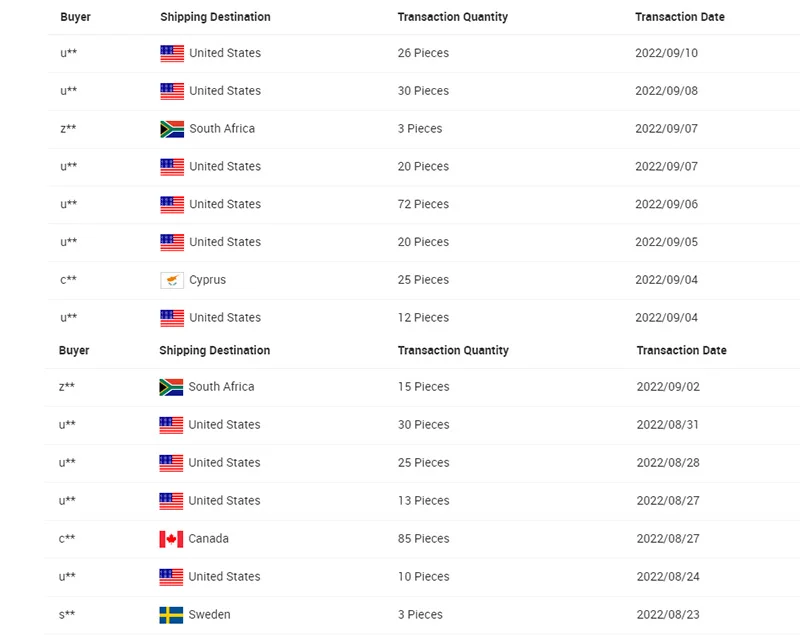Click the 2022/09/02 transaction date
Screen dimensions: 800x640
[x=668, y=387]
